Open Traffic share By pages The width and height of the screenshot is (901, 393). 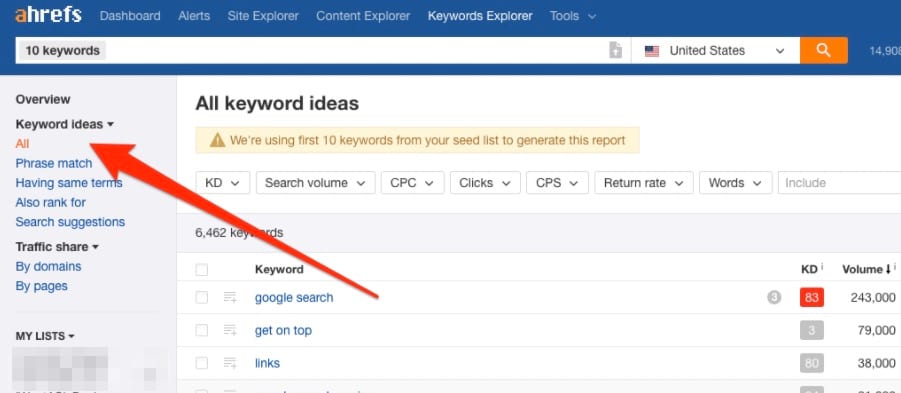tap(41, 286)
